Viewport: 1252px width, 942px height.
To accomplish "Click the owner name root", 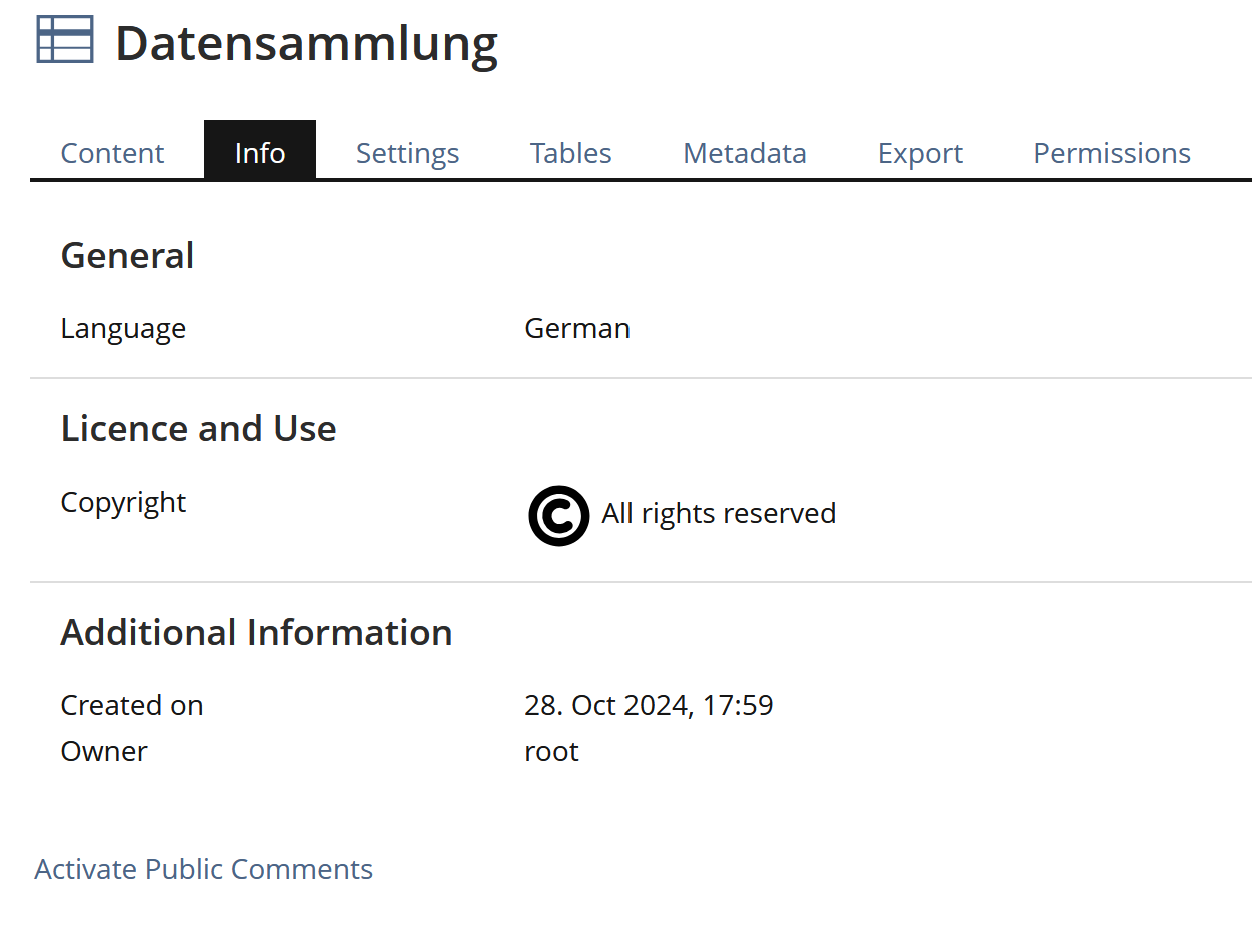I will [x=551, y=752].
